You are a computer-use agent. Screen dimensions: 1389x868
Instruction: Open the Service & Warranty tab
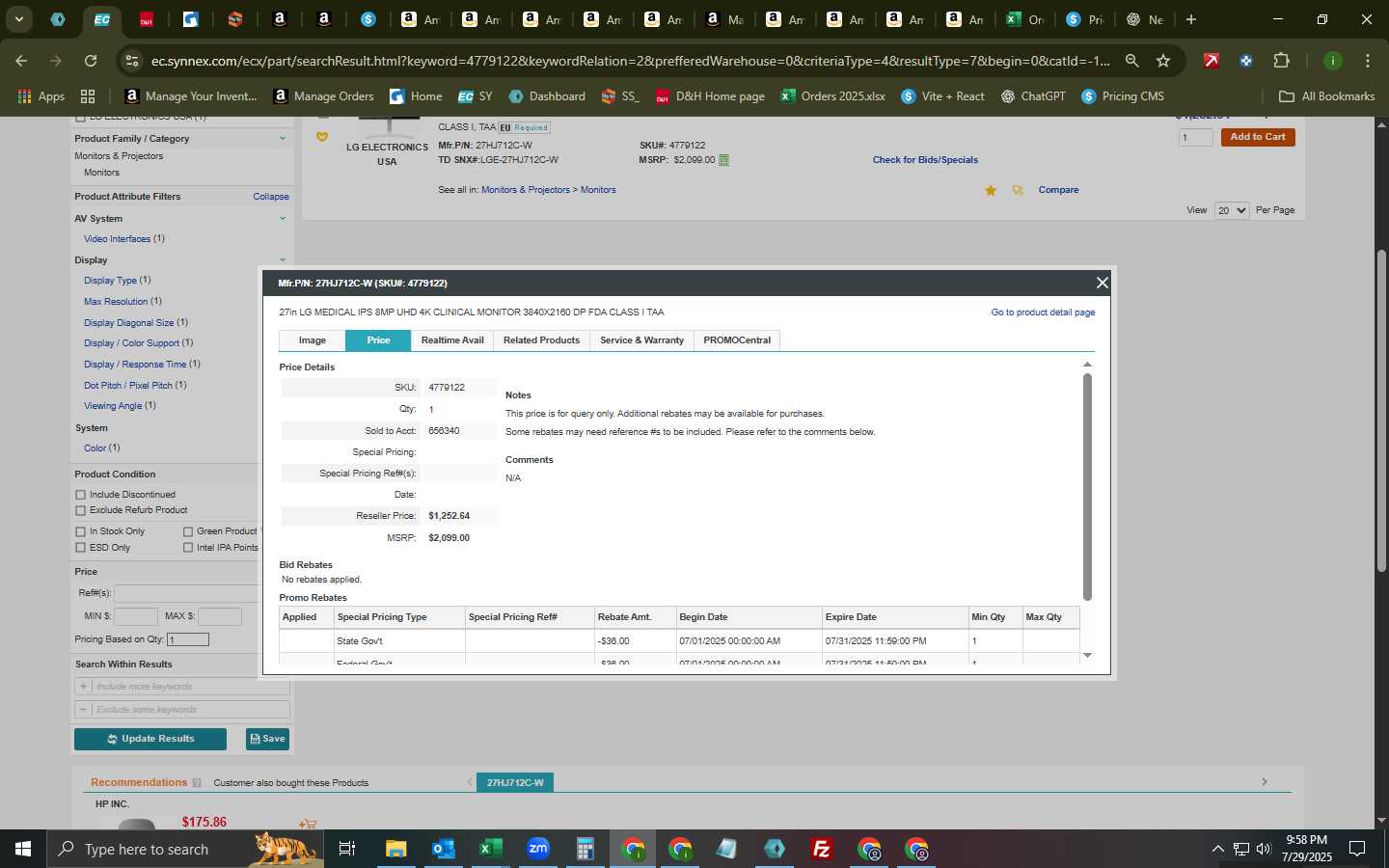(x=641, y=340)
